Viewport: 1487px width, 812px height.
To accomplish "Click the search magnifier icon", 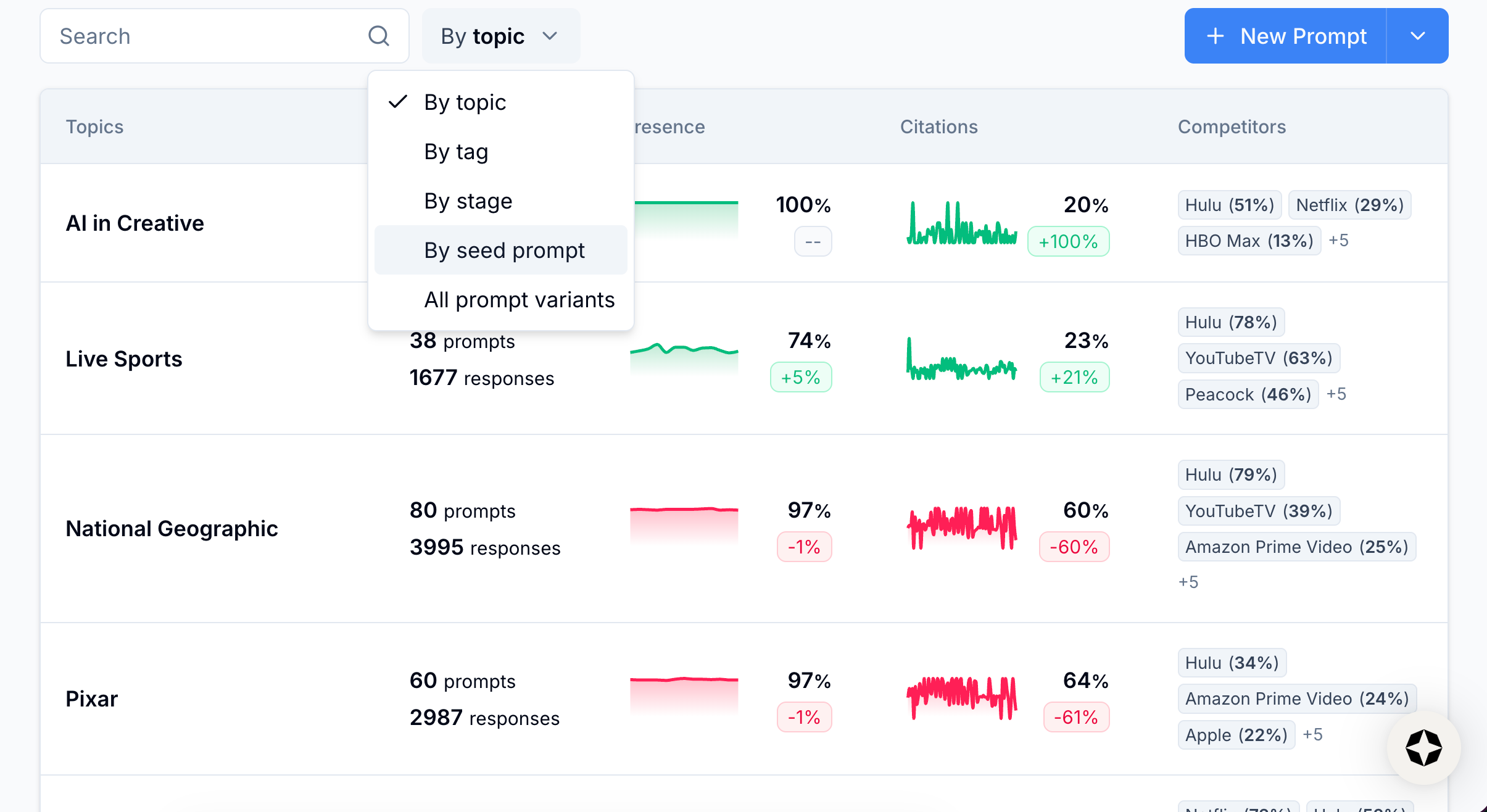I will pos(378,36).
